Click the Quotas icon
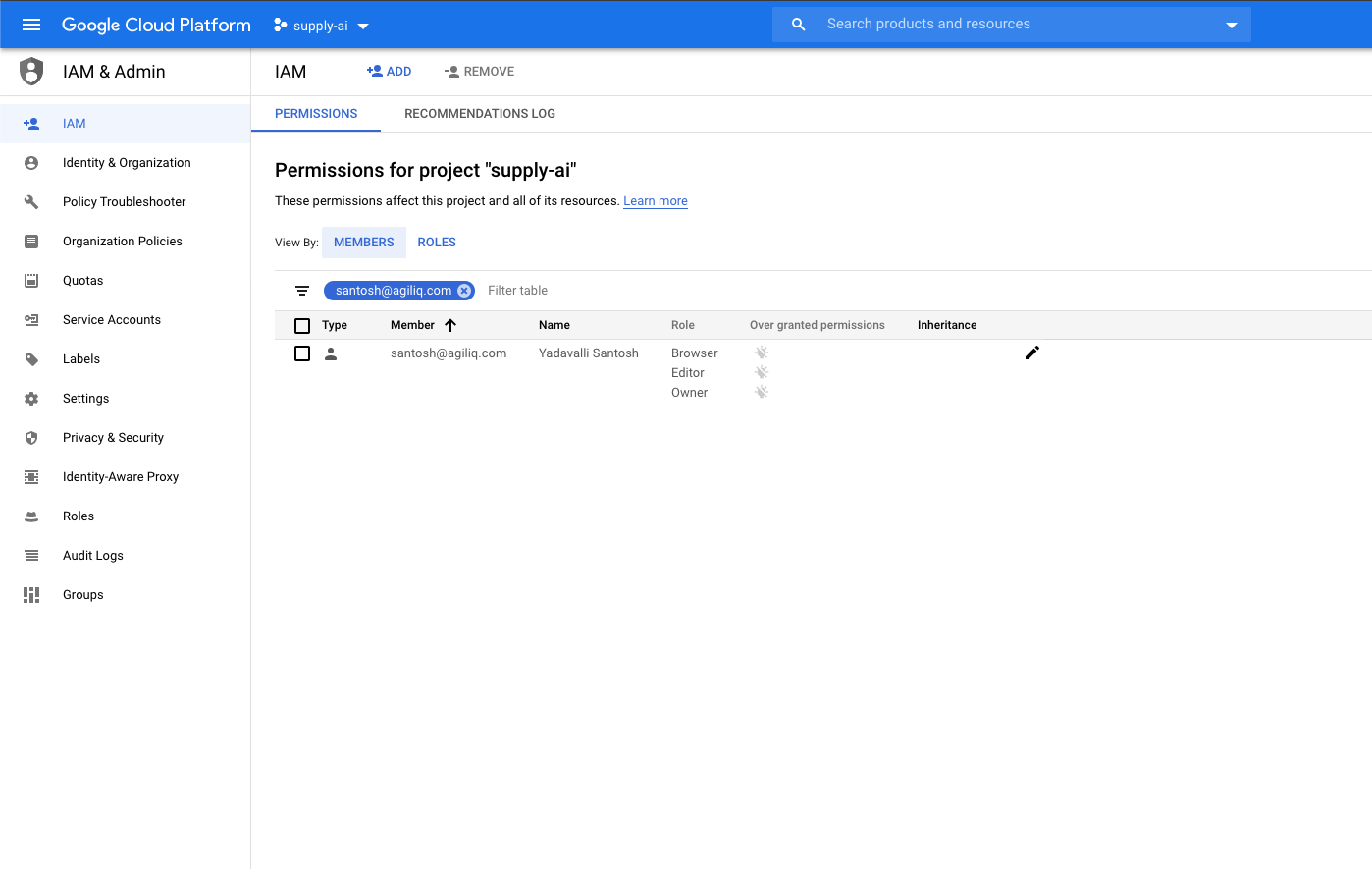Viewport: 1372px width, 869px height. click(x=31, y=281)
